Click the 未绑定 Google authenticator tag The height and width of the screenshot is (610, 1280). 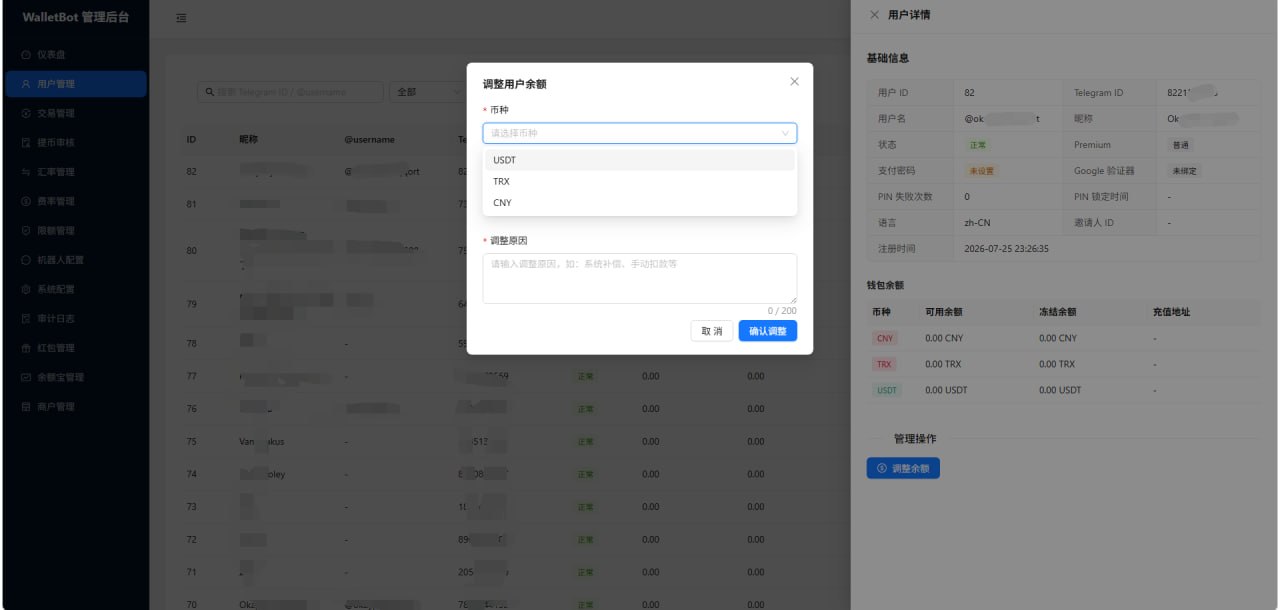(x=1185, y=171)
